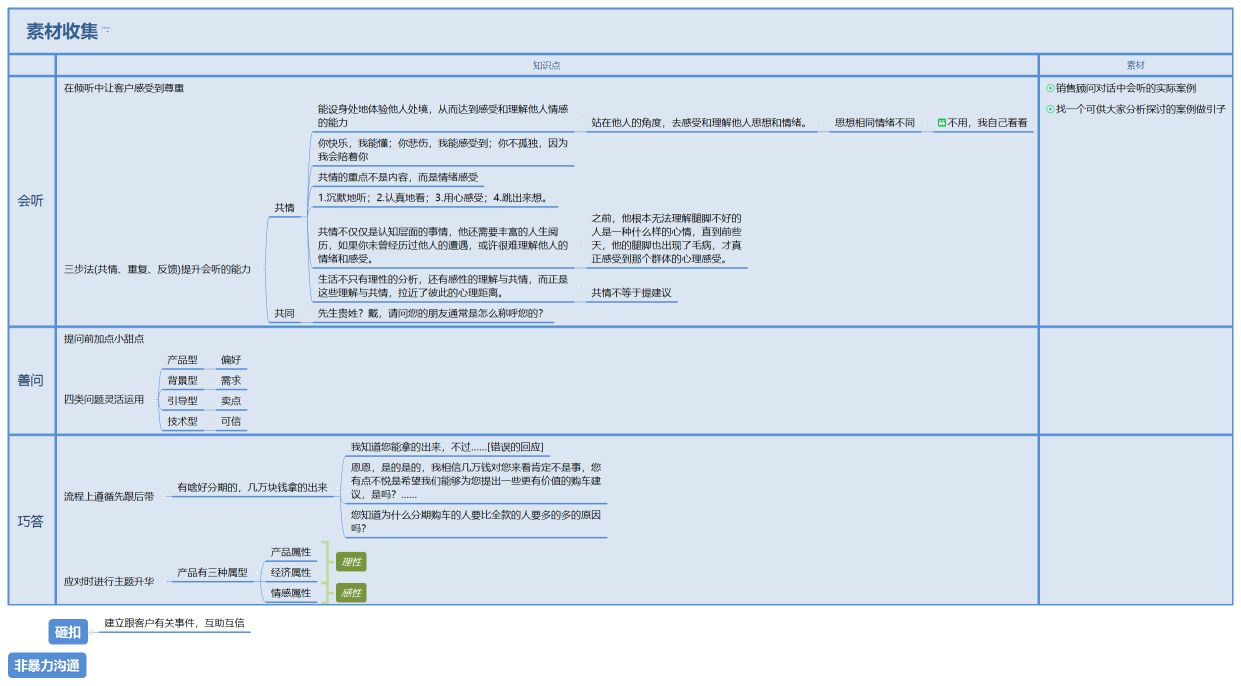This screenshot has height=686, width=1241.
Task: Select the 巧答 row header
Action: point(31,520)
